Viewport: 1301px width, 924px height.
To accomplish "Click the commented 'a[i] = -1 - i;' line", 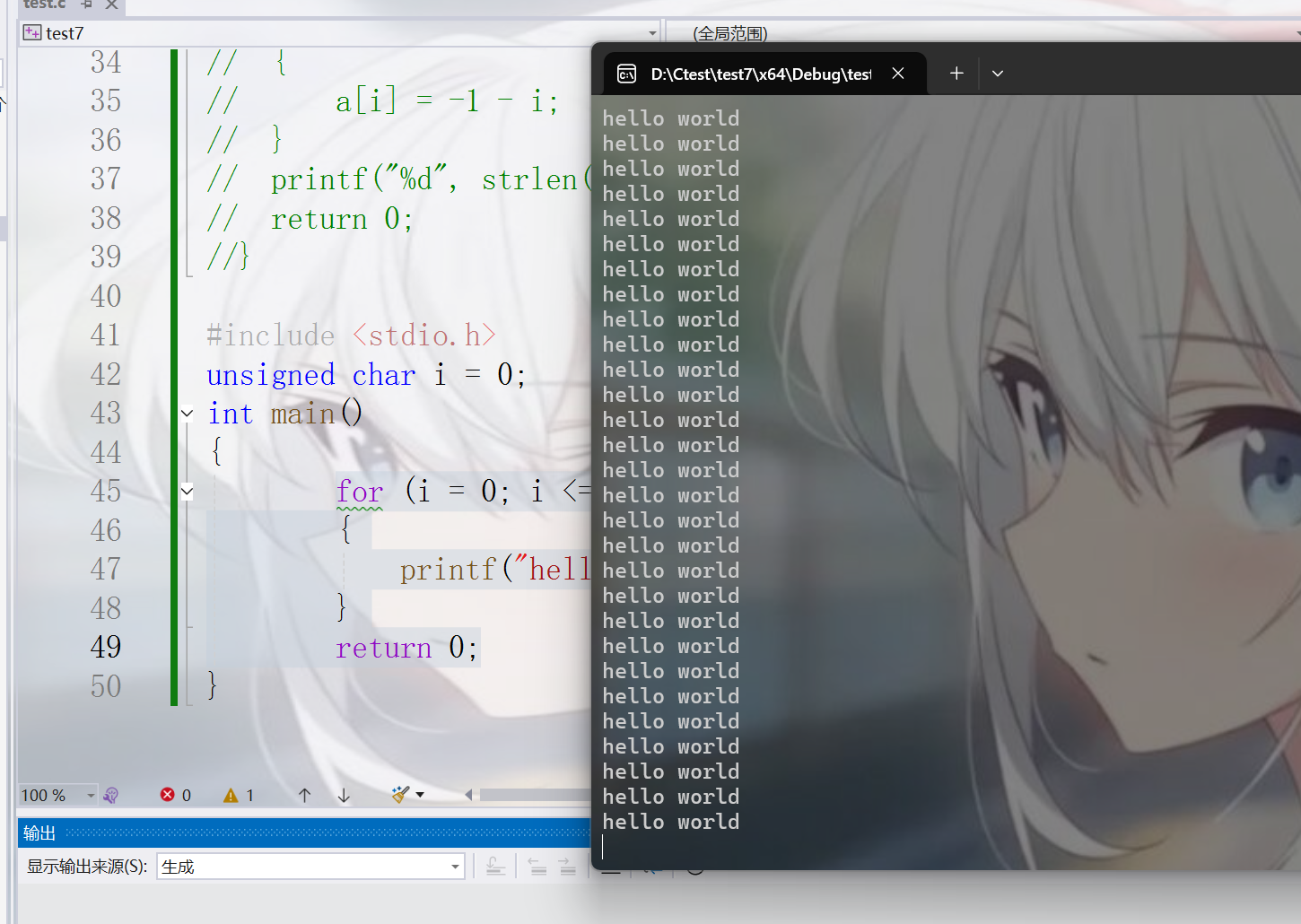I will pyautogui.click(x=447, y=101).
